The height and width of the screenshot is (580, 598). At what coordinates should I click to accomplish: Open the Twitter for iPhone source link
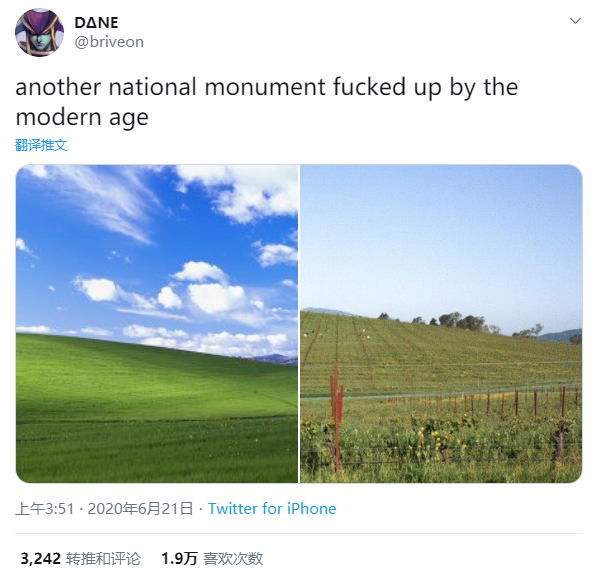[x=272, y=509]
